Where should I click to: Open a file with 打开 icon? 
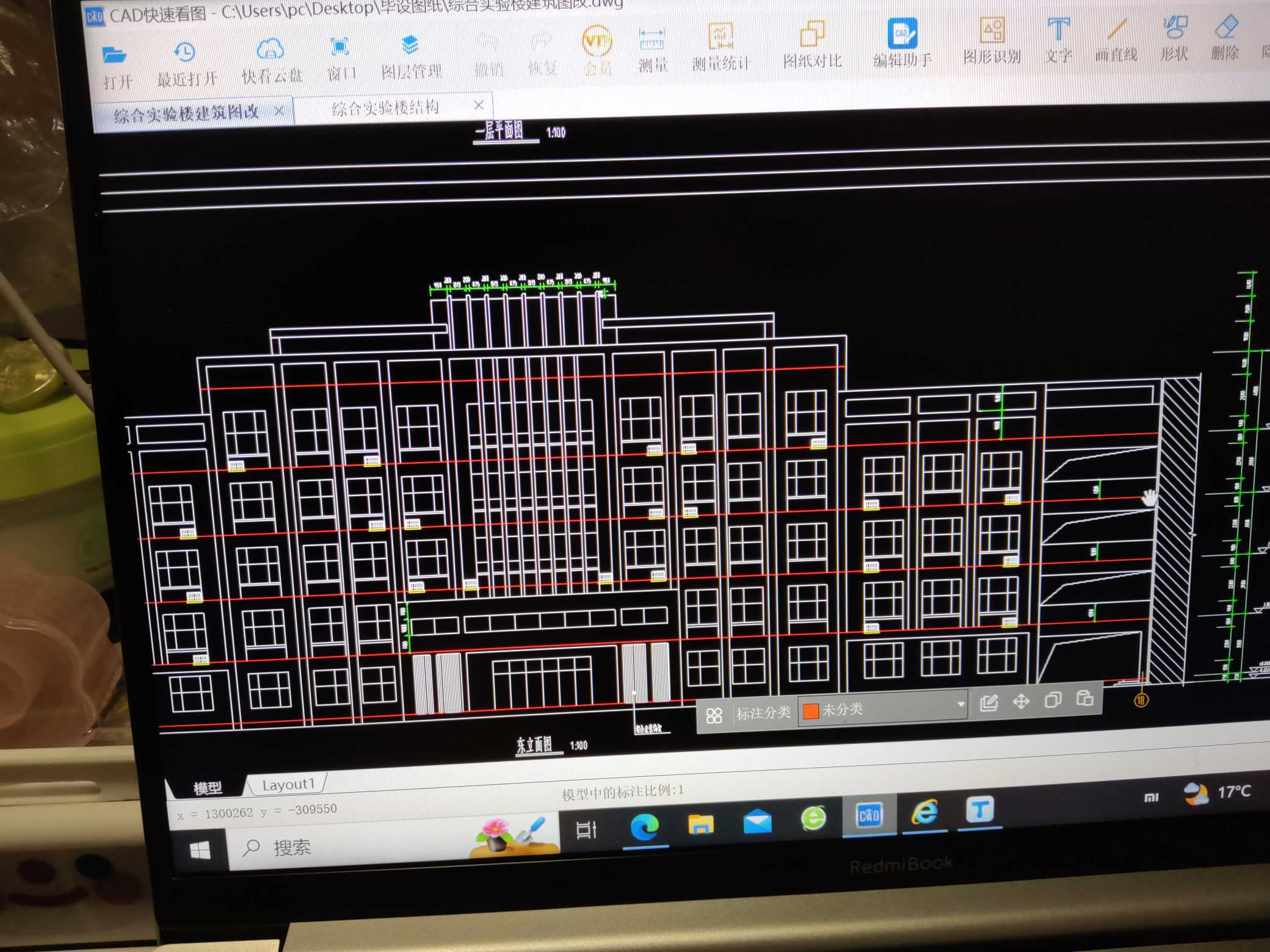point(116,66)
